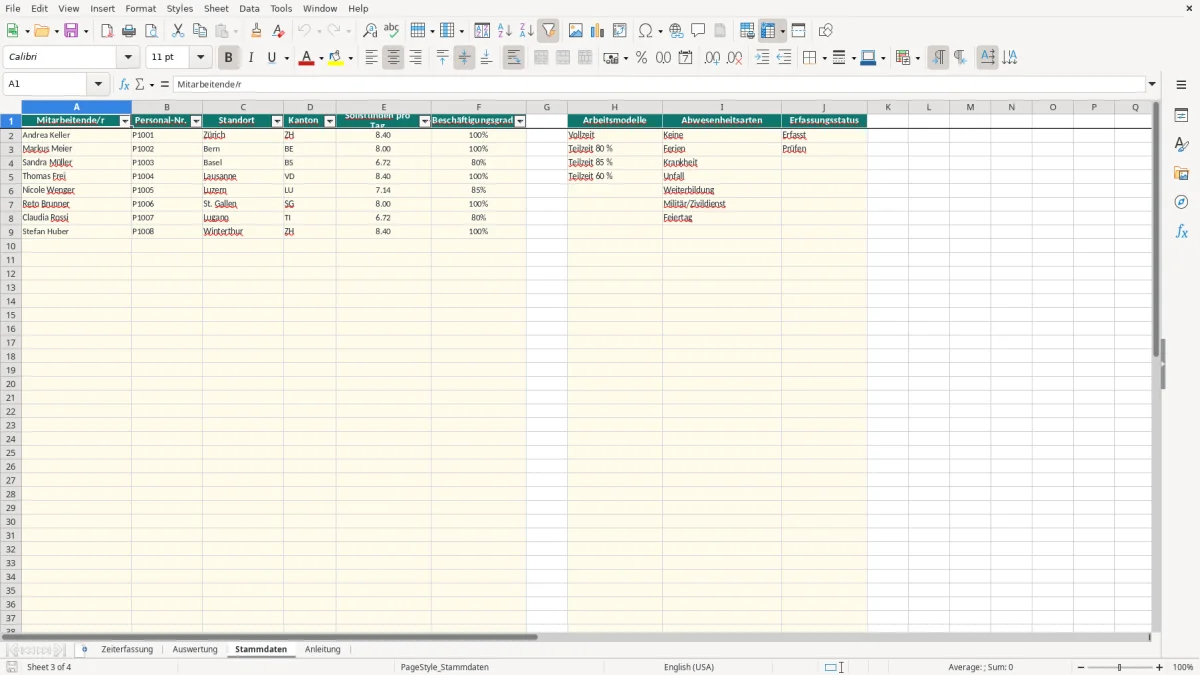Screen dimensions: 1200x675
Task: Open the Calibri font name dropdown
Action: tap(128, 58)
